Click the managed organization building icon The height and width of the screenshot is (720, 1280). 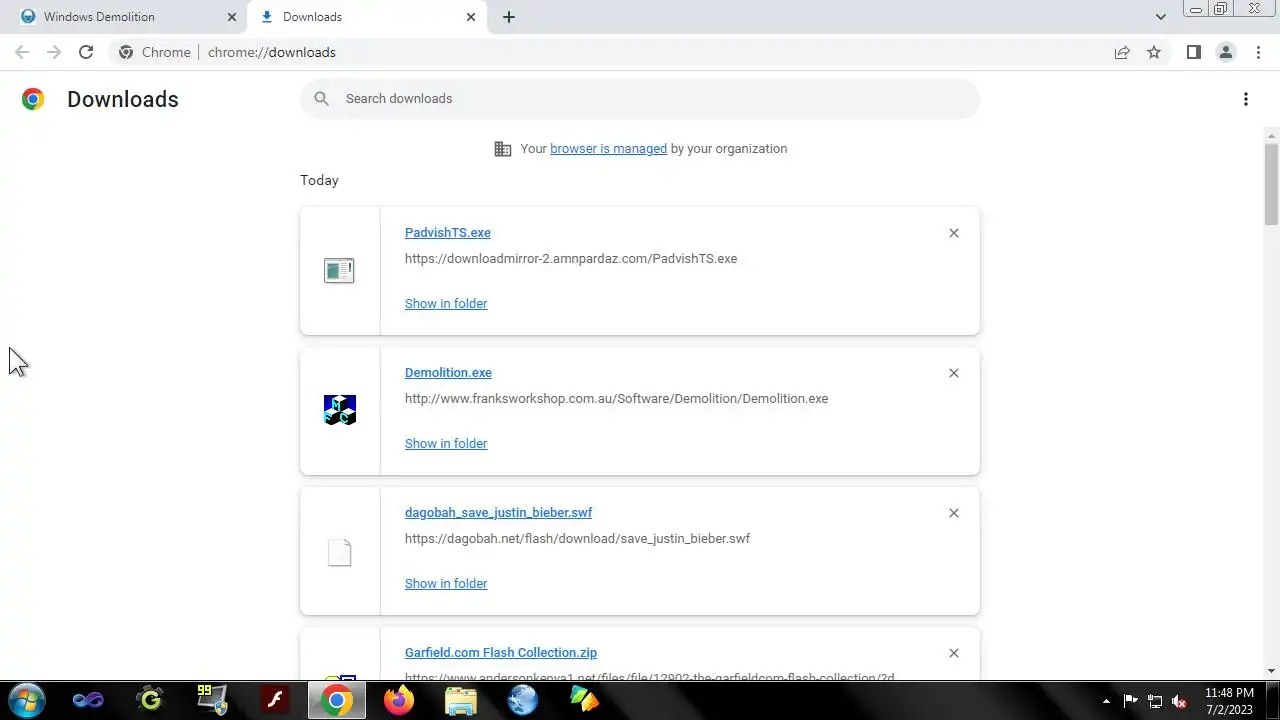click(x=503, y=149)
